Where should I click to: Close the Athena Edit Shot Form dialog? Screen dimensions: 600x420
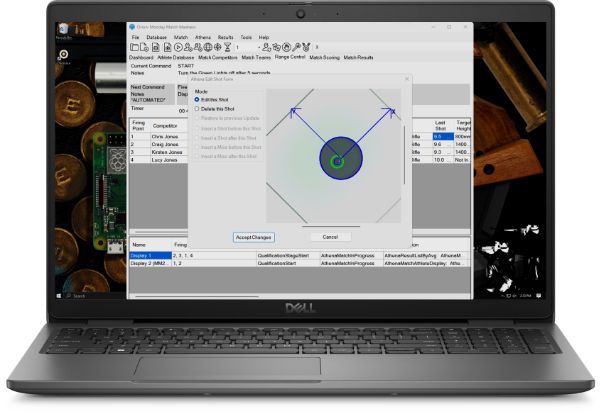point(407,79)
